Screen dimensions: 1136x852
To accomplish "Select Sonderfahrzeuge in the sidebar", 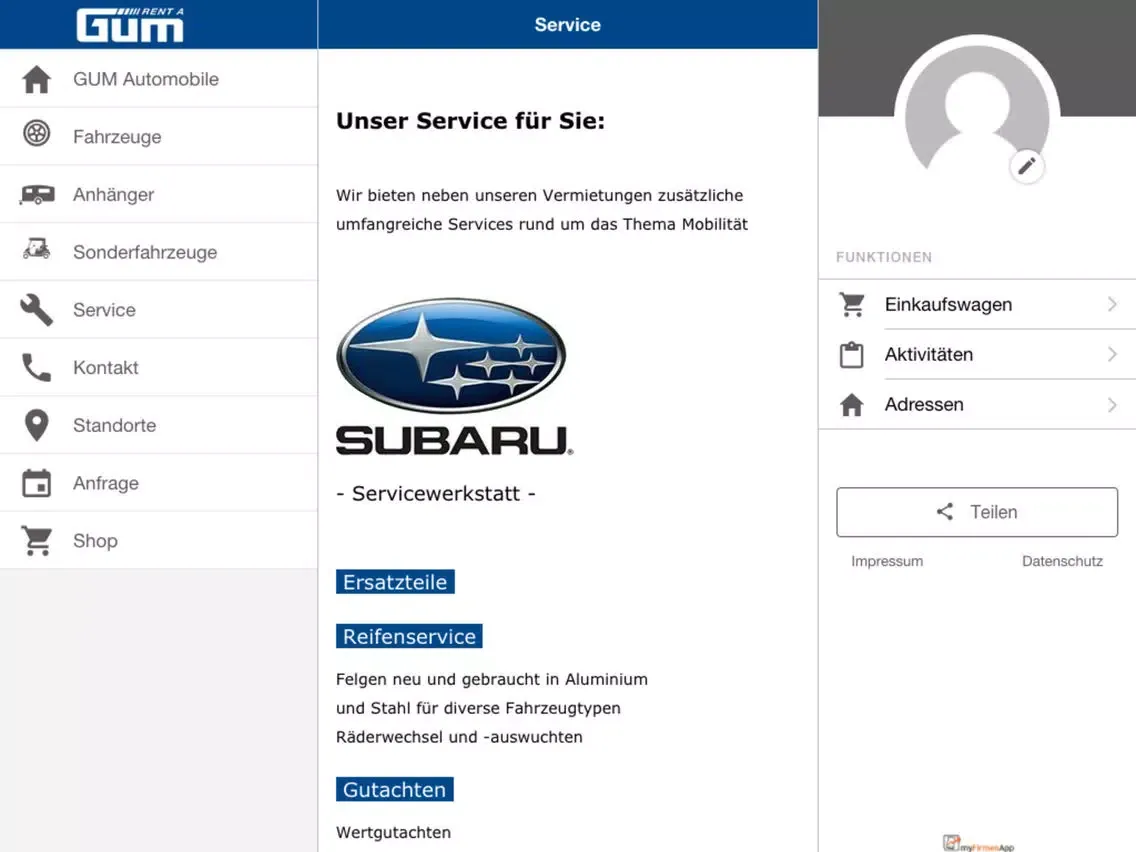I will tap(159, 251).
